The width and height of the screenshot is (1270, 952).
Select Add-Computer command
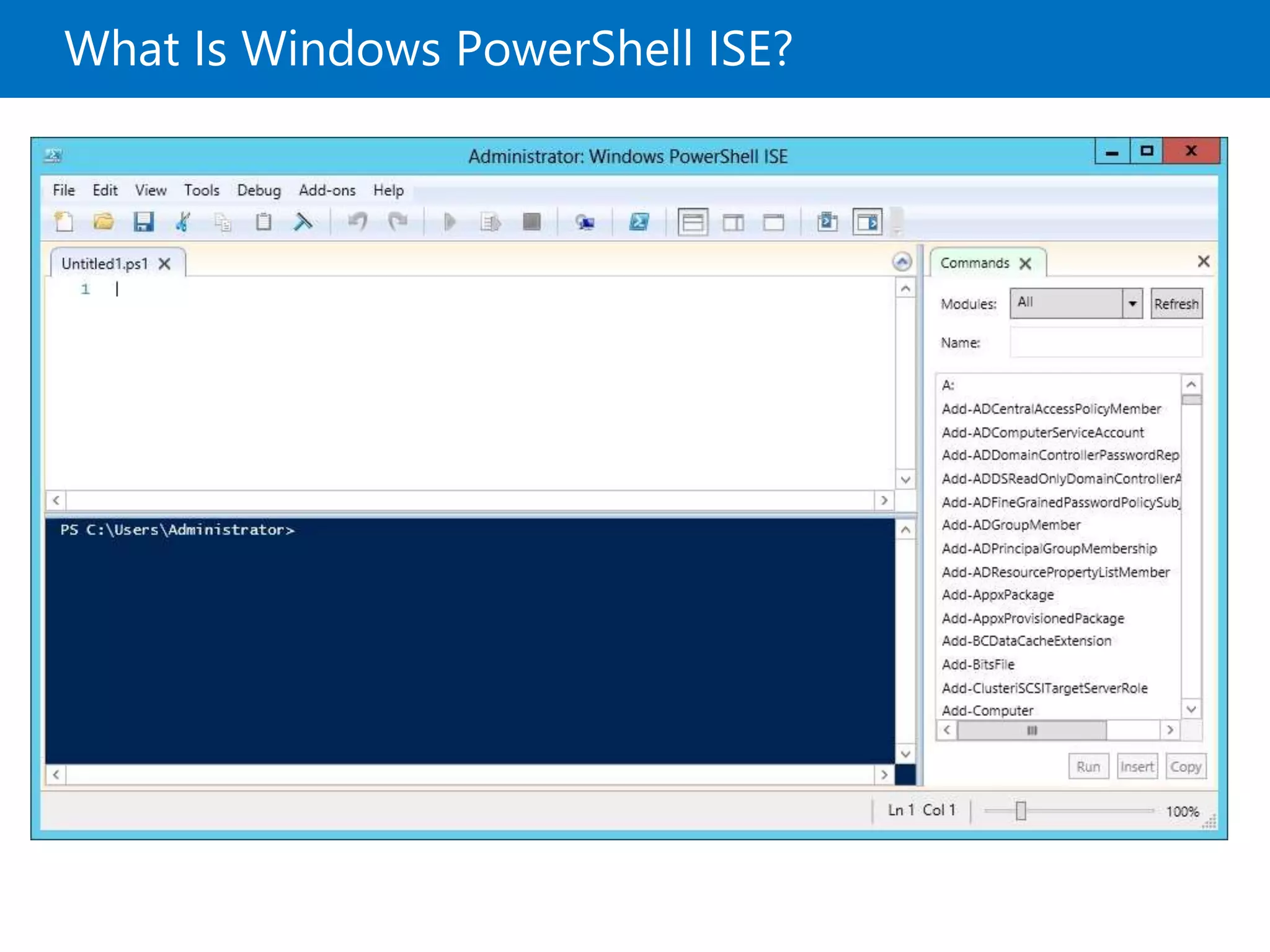[987, 710]
